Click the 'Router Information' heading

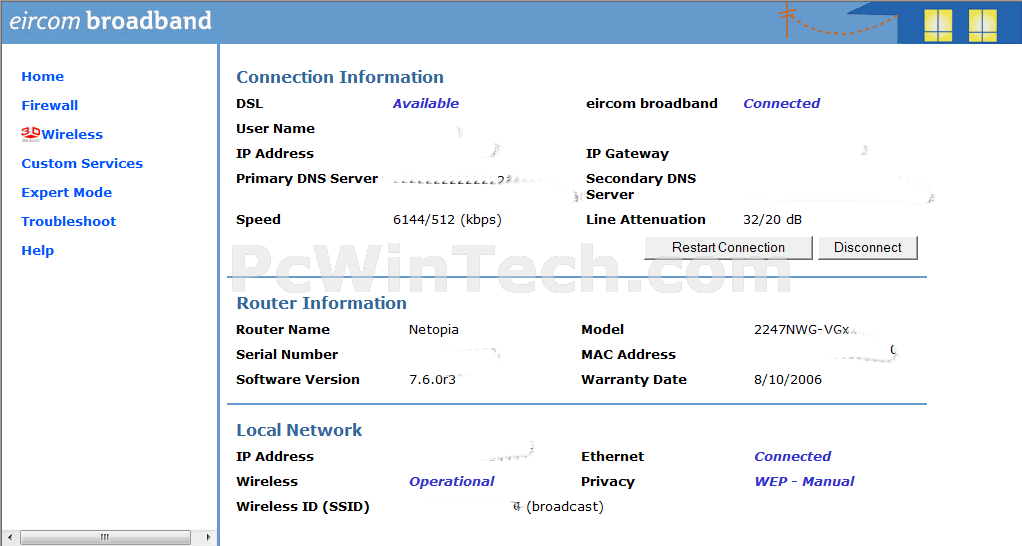321,303
